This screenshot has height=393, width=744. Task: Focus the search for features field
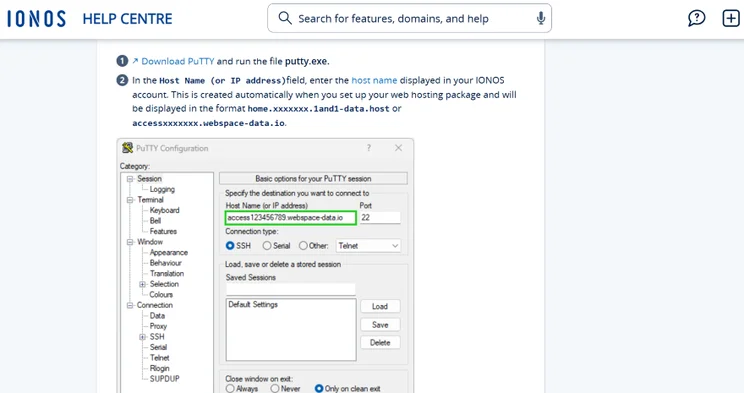409,19
